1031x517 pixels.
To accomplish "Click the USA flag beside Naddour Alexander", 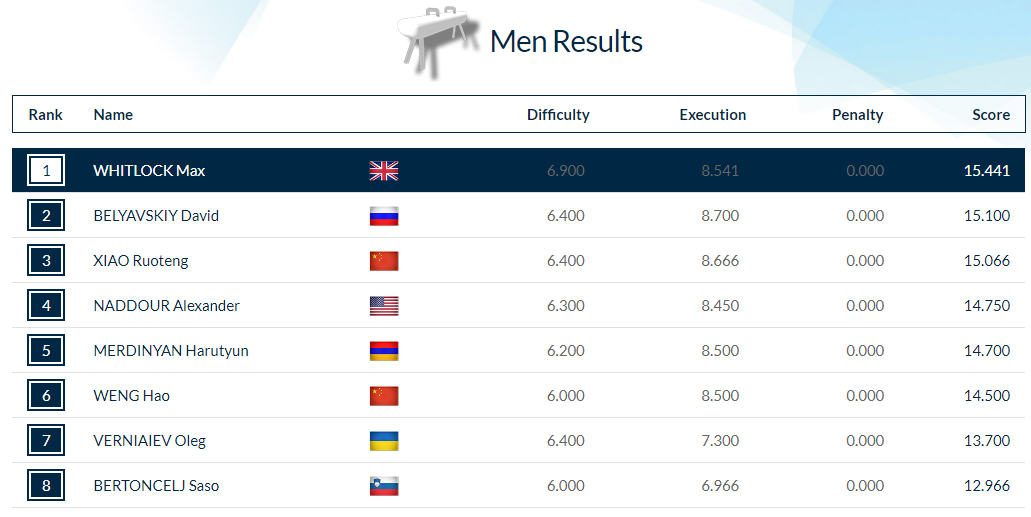I will (384, 306).
